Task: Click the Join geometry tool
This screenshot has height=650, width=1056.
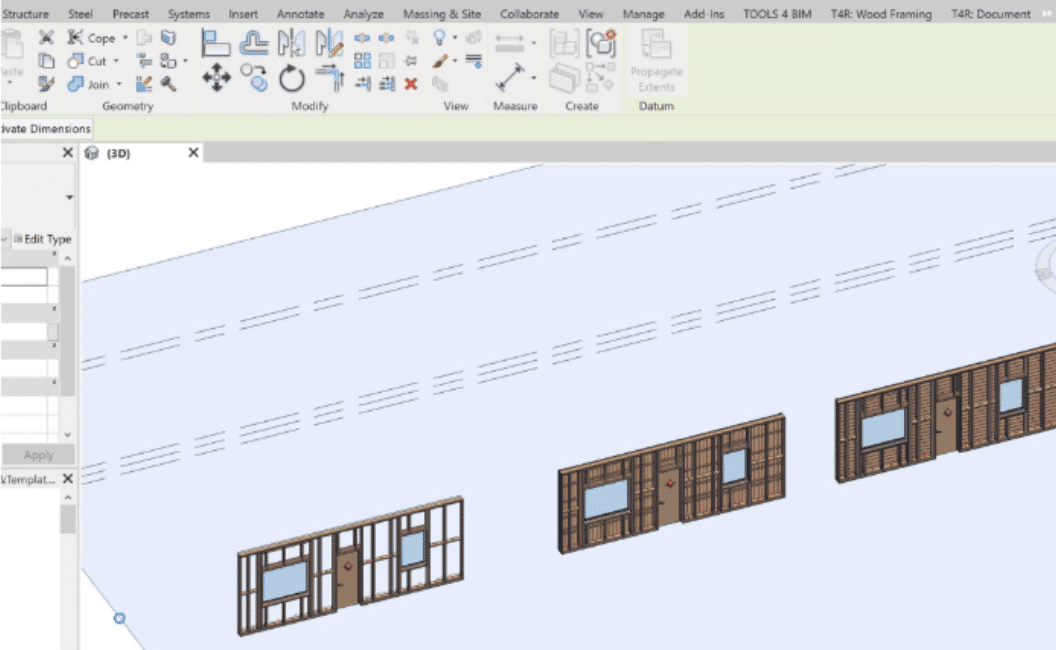Action: point(89,84)
